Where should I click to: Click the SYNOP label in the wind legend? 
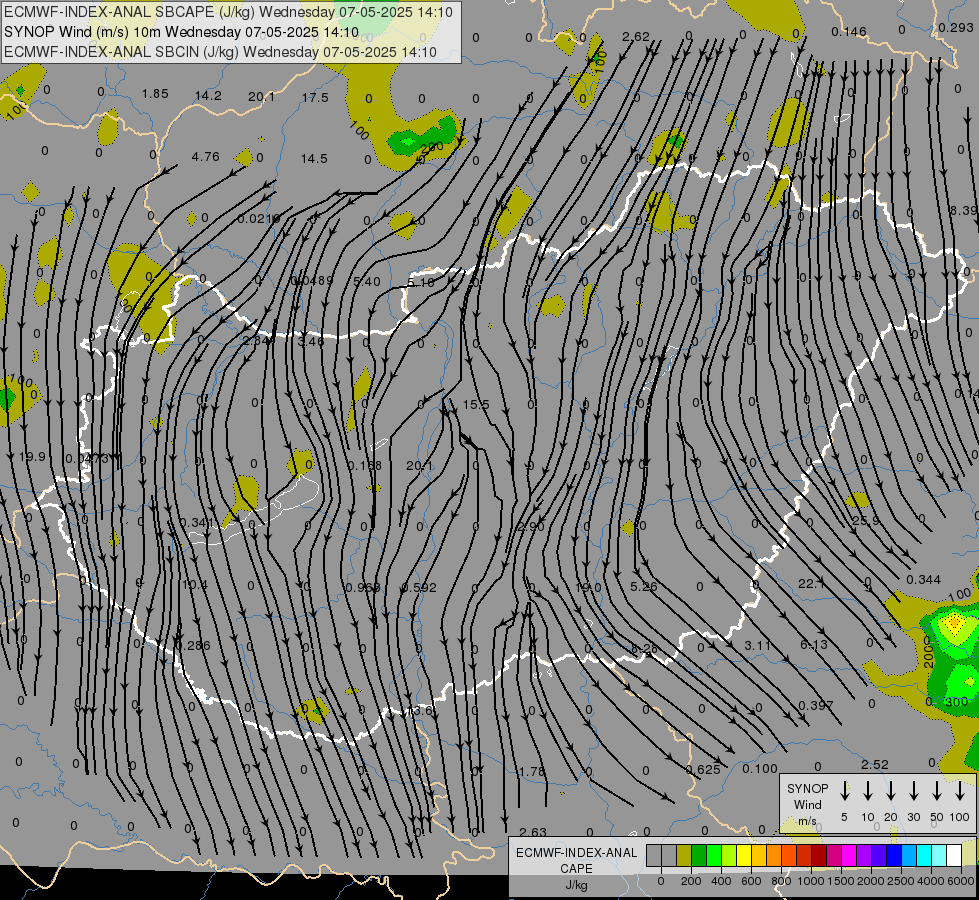click(807, 788)
